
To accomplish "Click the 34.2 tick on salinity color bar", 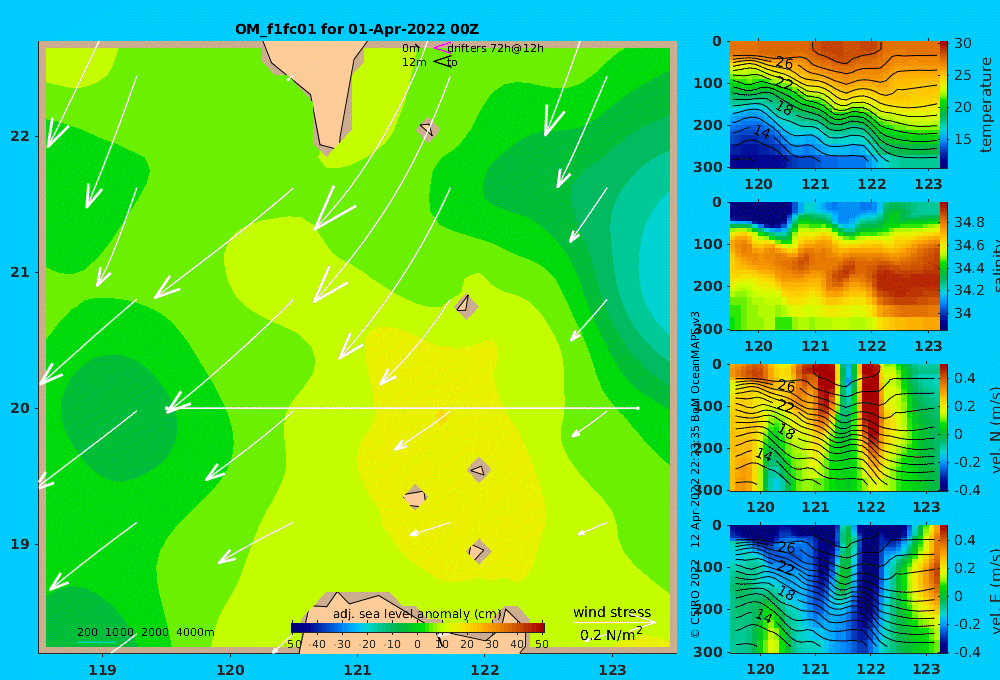I will click(969, 290).
